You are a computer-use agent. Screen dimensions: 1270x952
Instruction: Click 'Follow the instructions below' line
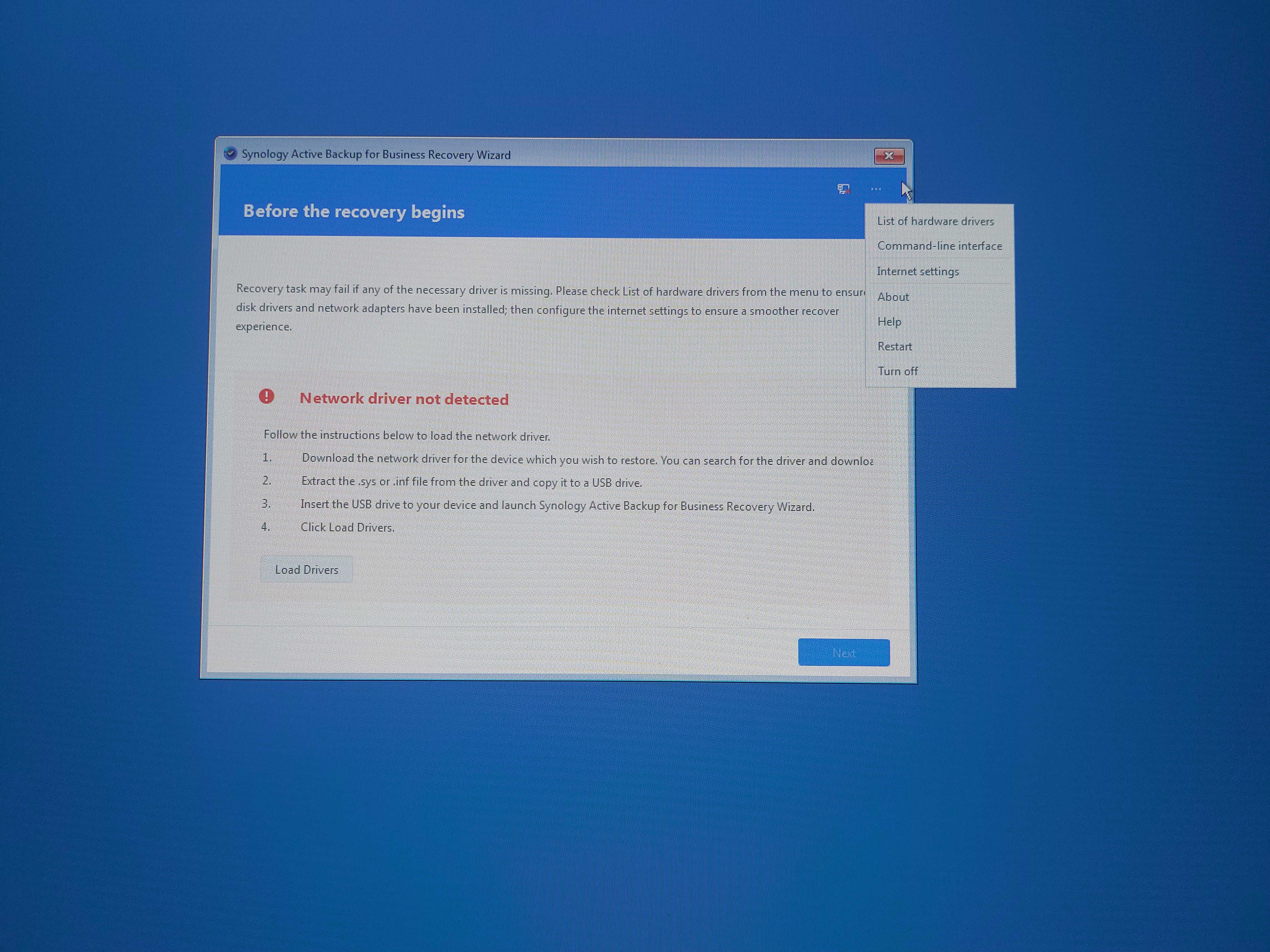click(x=406, y=436)
